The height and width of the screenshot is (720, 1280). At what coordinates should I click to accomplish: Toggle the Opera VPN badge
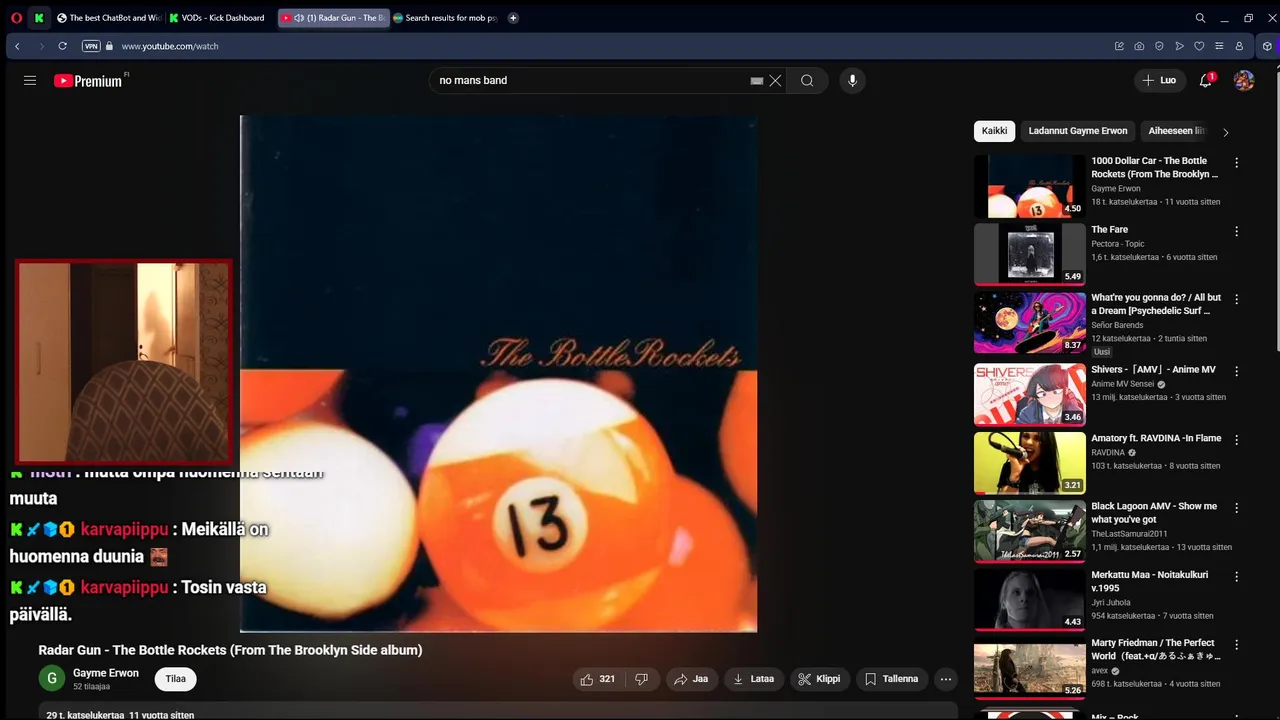pos(91,46)
